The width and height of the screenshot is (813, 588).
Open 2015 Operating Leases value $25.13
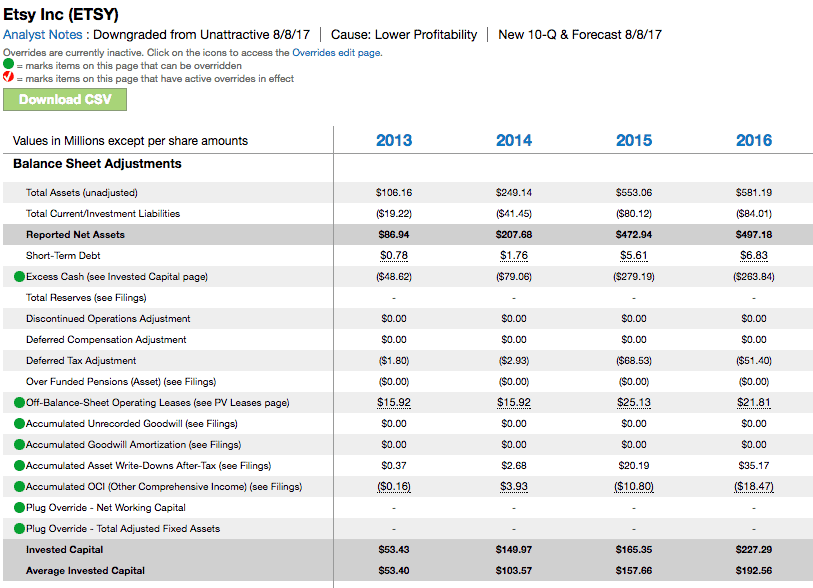tap(634, 403)
